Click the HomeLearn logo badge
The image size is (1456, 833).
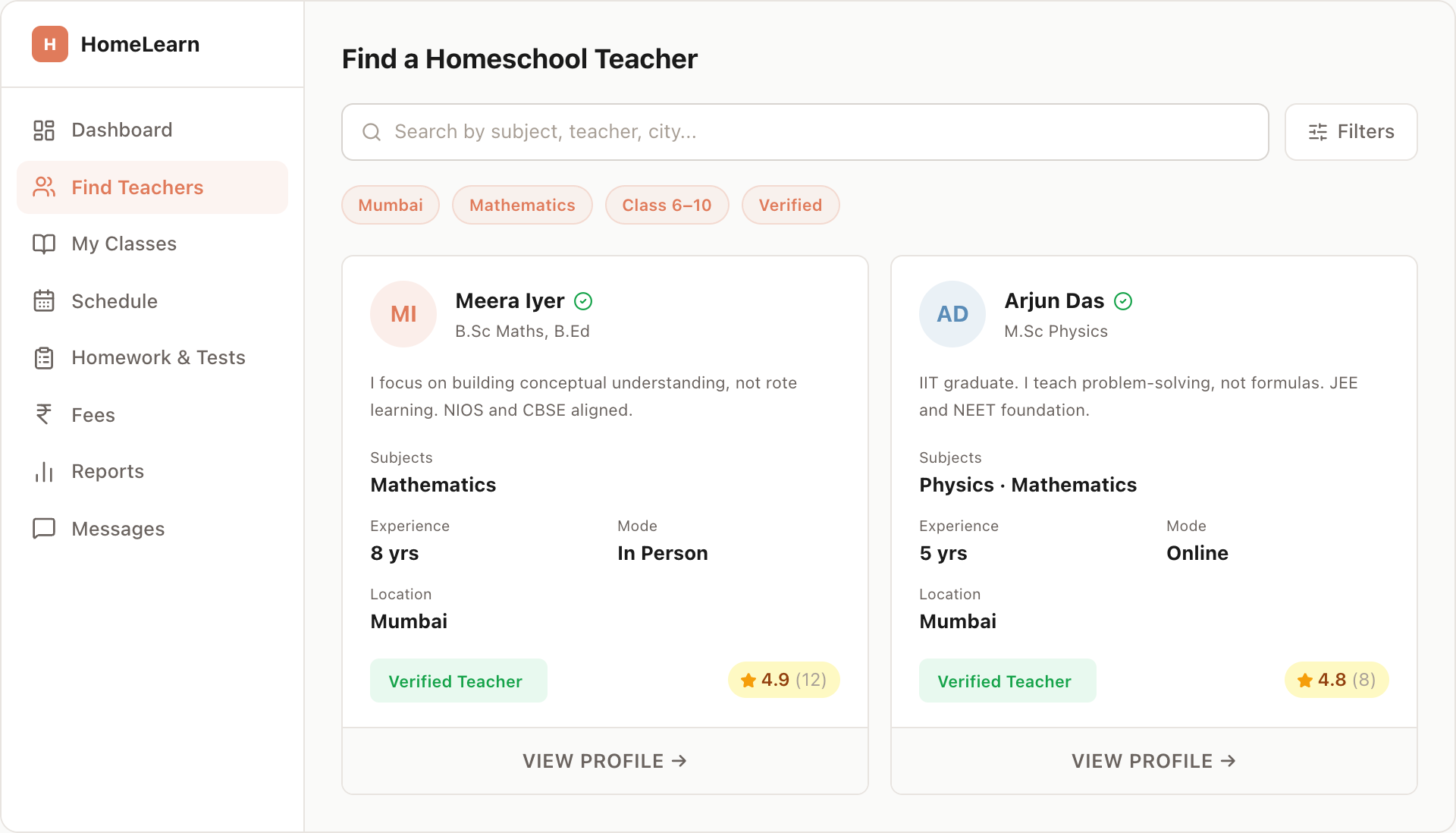[x=49, y=44]
